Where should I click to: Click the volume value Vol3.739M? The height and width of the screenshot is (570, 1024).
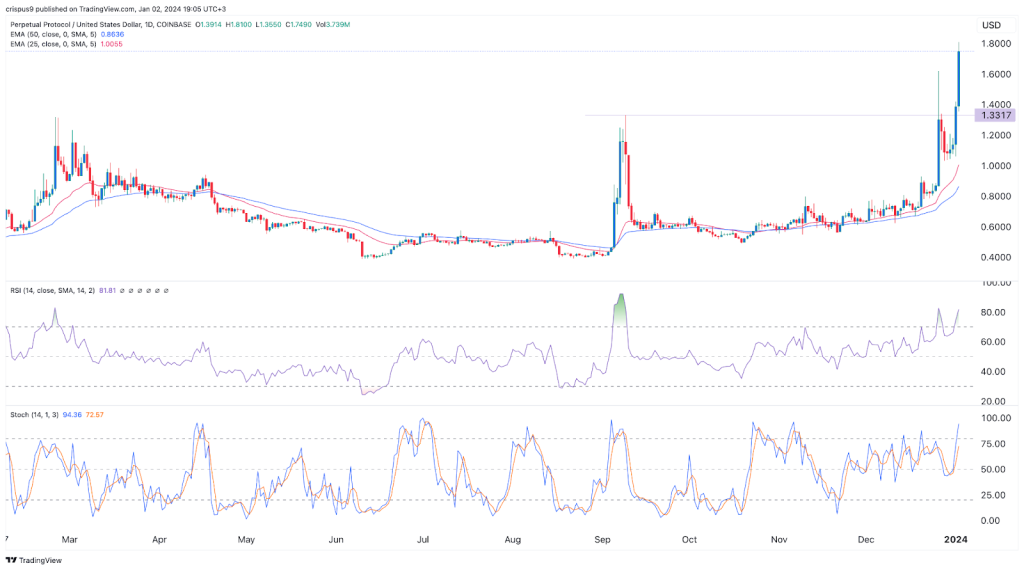(x=333, y=25)
